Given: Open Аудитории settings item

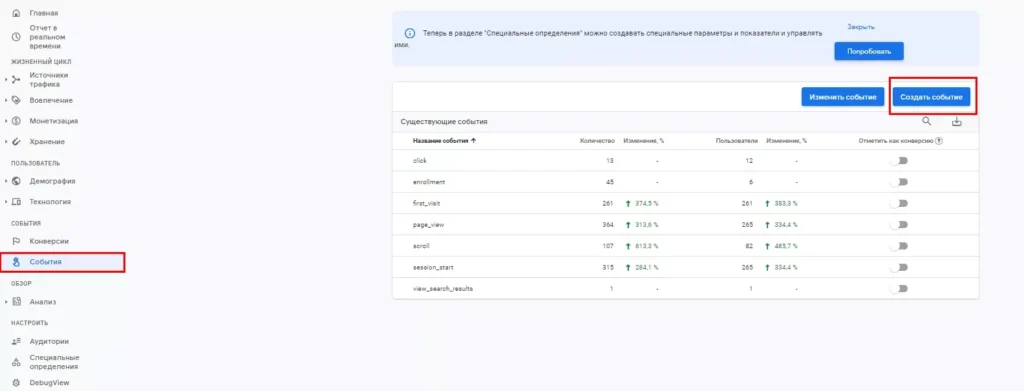Looking at the screenshot, I should coord(49,341).
